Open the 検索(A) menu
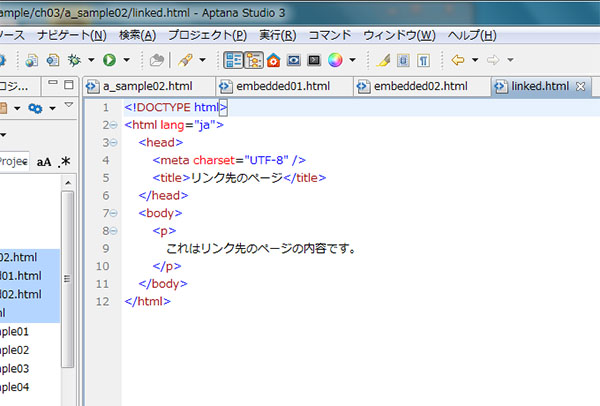Screen dimensions: 600x406 coord(137,36)
